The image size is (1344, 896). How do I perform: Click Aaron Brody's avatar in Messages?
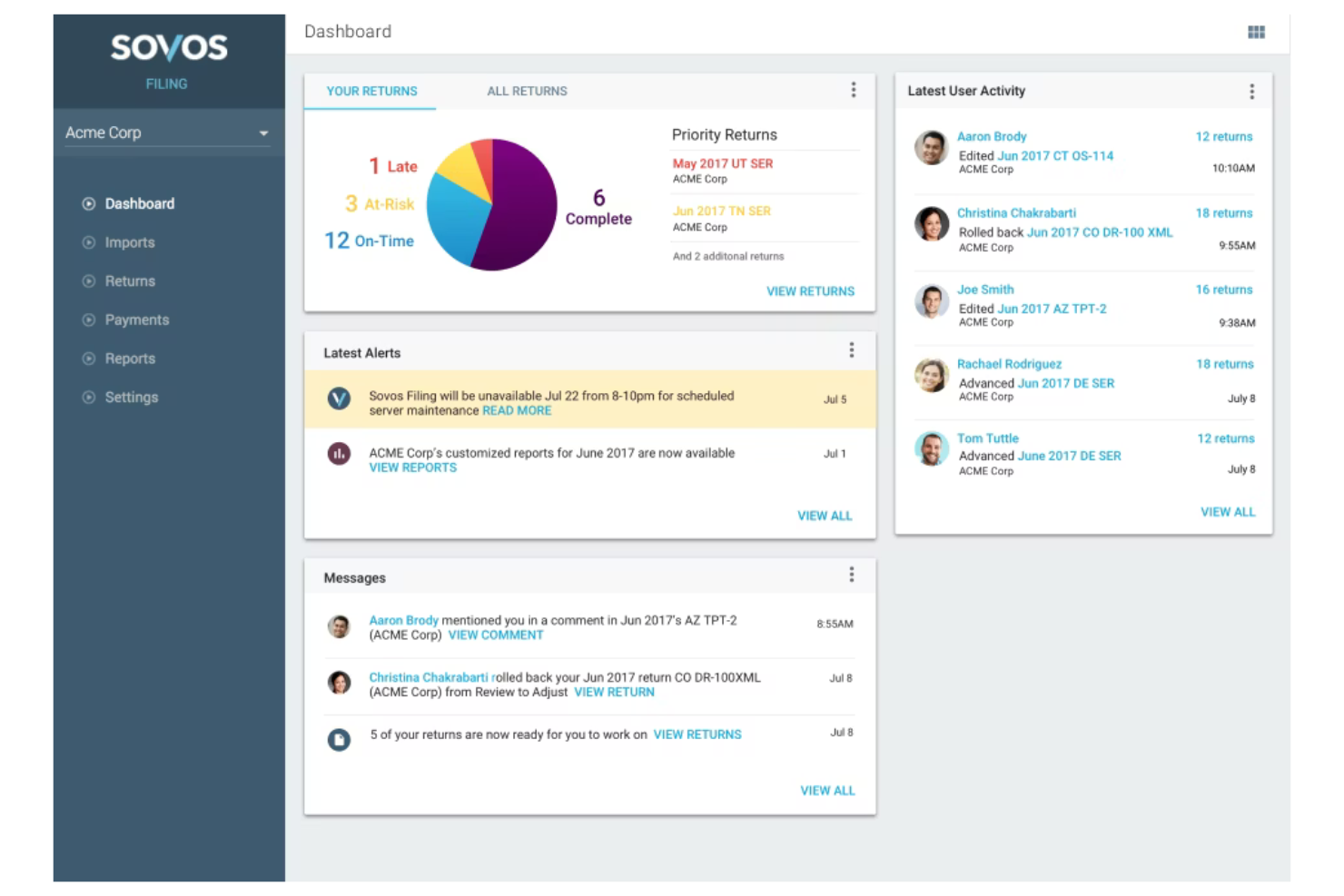point(339,626)
